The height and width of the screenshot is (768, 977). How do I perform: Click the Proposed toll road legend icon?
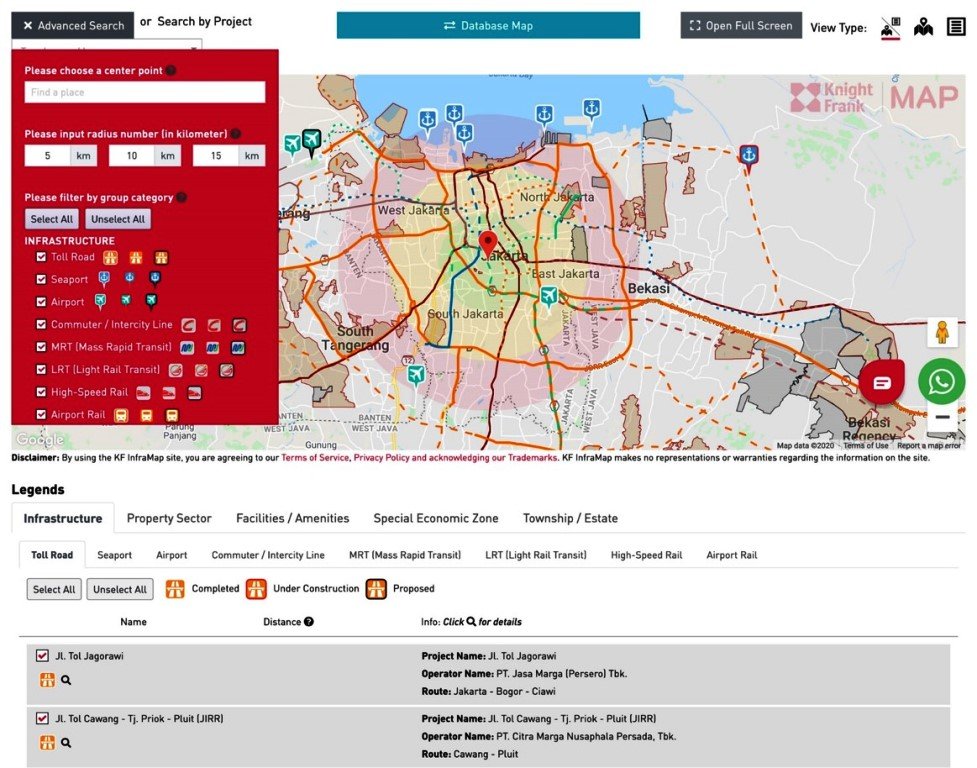pyautogui.click(x=376, y=589)
